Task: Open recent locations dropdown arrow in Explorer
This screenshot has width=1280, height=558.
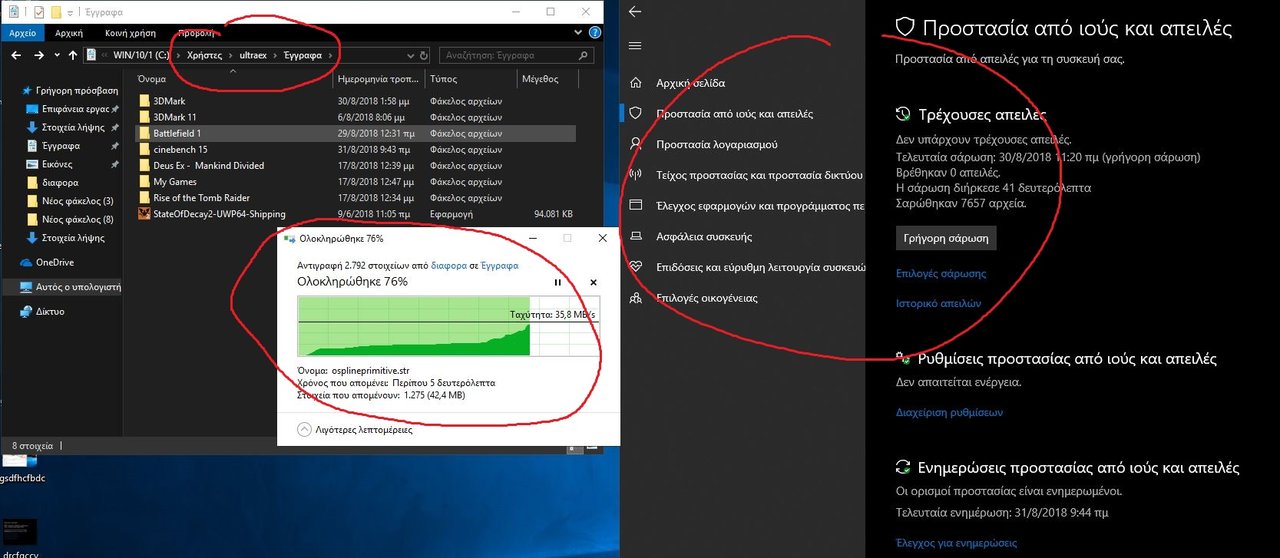Action: pyautogui.click(x=56, y=55)
